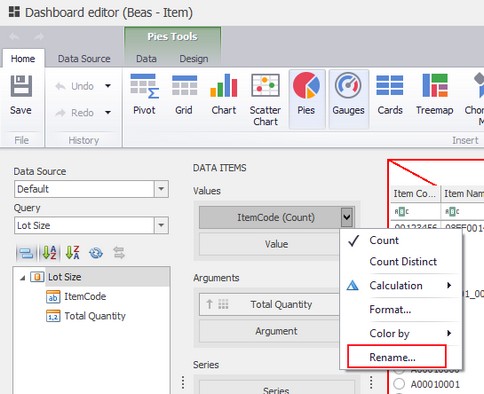Open the Data Source combo box dropdown
Screen dimensions: 484x394
point(161,189)
